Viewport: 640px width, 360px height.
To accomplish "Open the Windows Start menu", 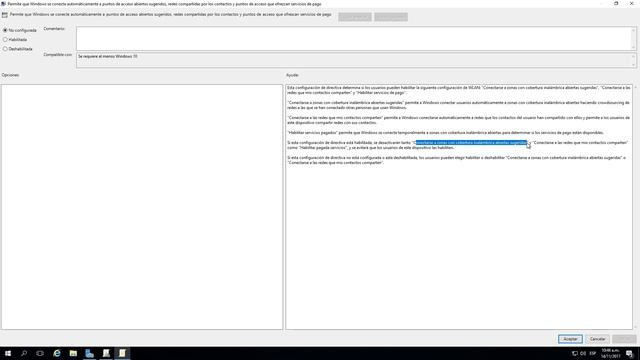I will [x=8, y=353].
